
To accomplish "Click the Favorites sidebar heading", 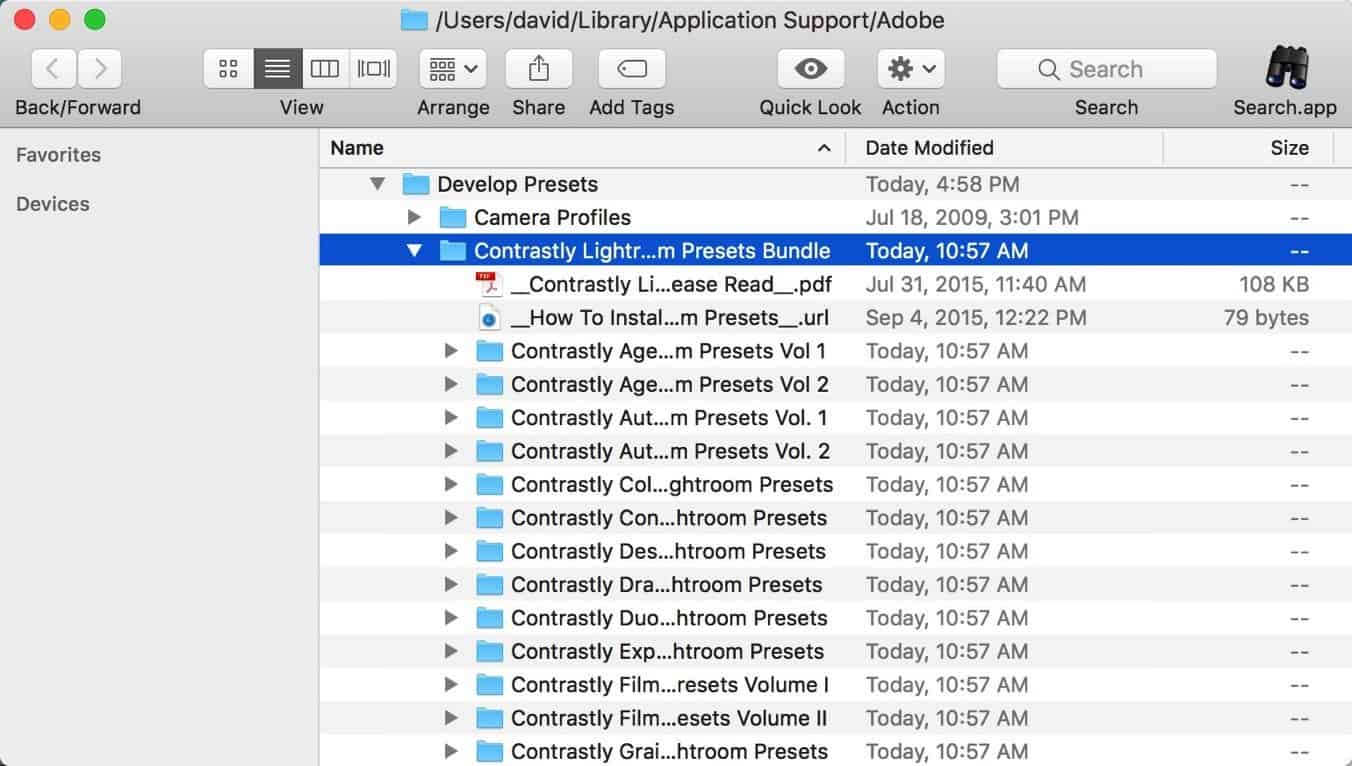I will (58, 155).
